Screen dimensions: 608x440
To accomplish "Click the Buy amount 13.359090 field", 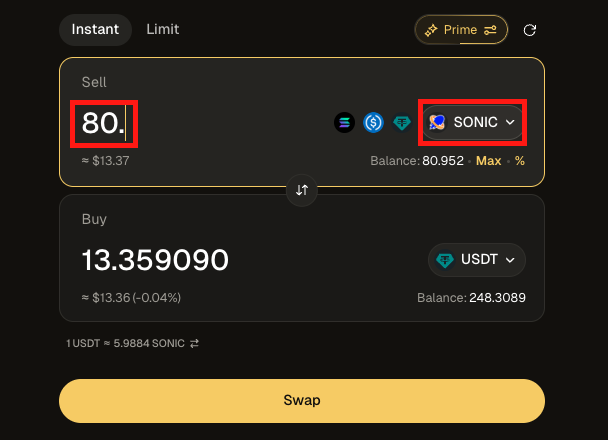I will point(155,261).
